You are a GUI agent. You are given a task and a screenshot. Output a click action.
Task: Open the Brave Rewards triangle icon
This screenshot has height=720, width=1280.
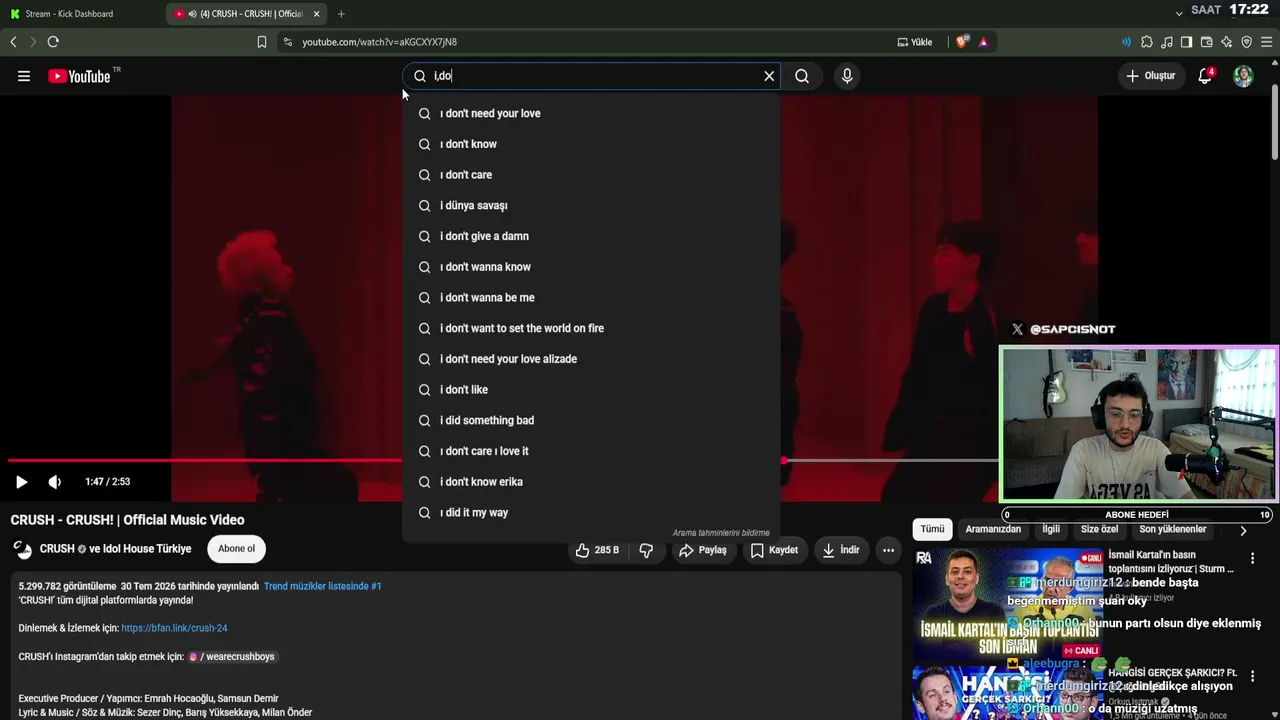983,42
